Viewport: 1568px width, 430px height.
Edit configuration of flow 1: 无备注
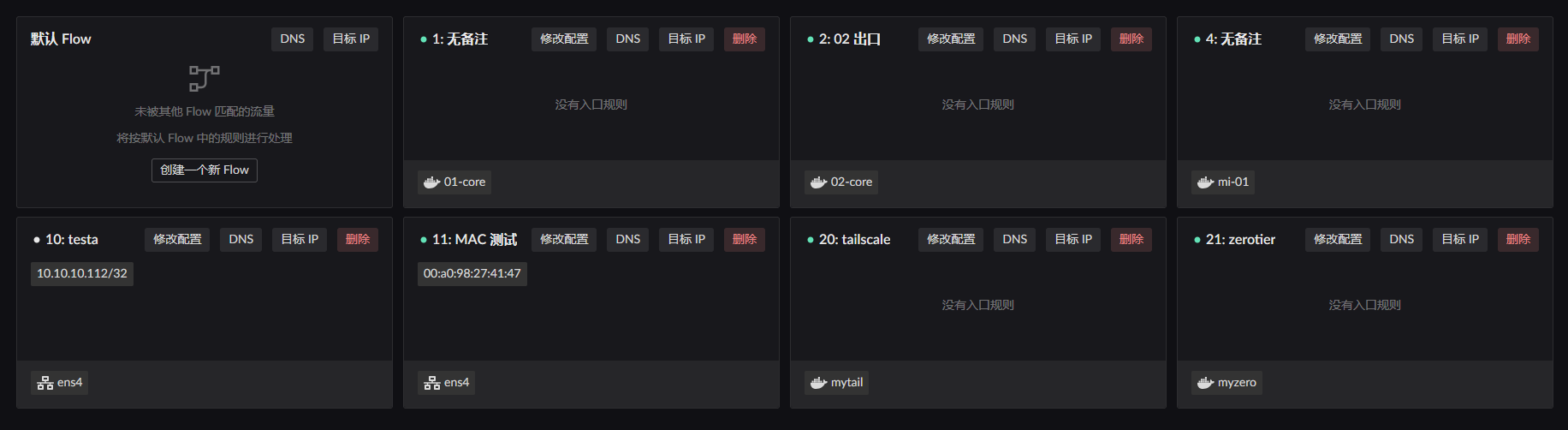click(x=564, y=39)
